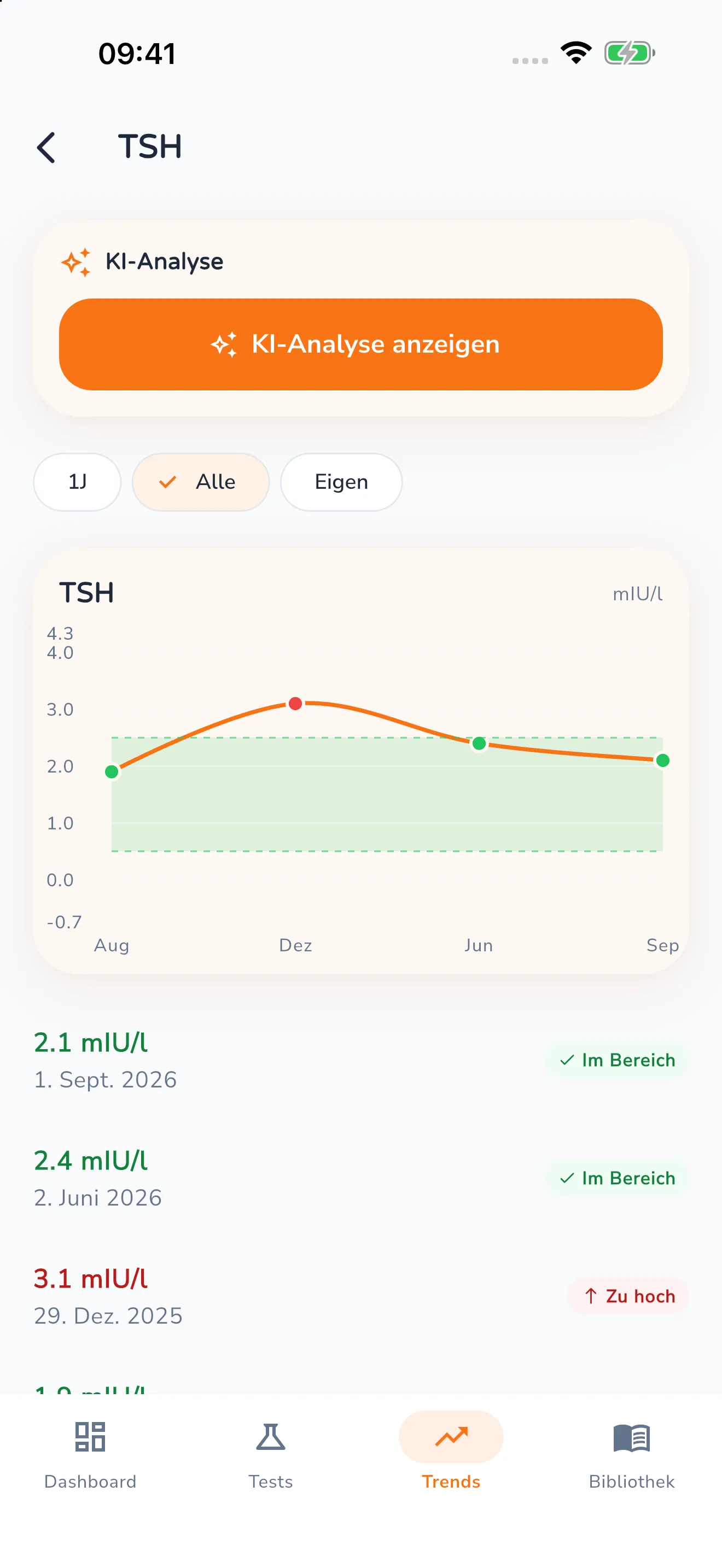Tap the Zu hoch status badge
722x1568 pixels.
tap(629, 1296)
